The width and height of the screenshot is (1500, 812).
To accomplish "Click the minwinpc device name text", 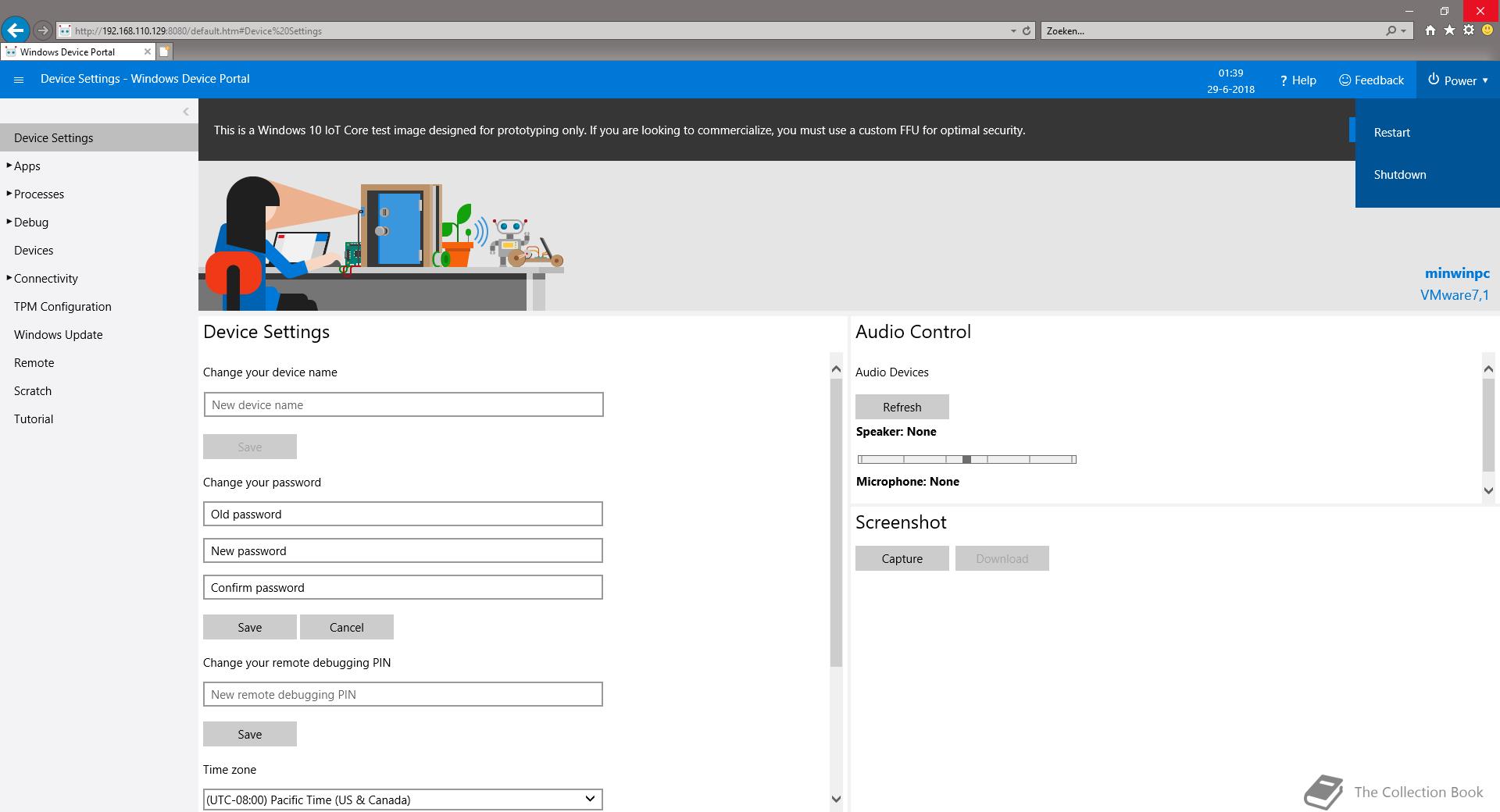I will (1457, 273).
